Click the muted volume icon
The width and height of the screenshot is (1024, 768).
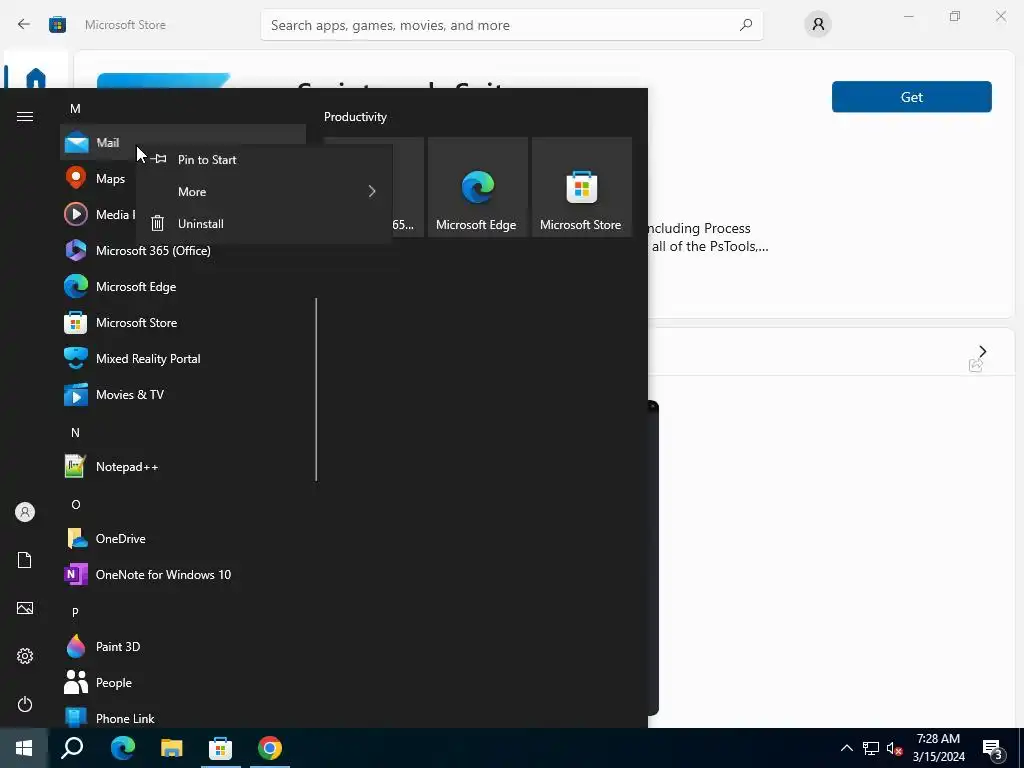[895, 748]
